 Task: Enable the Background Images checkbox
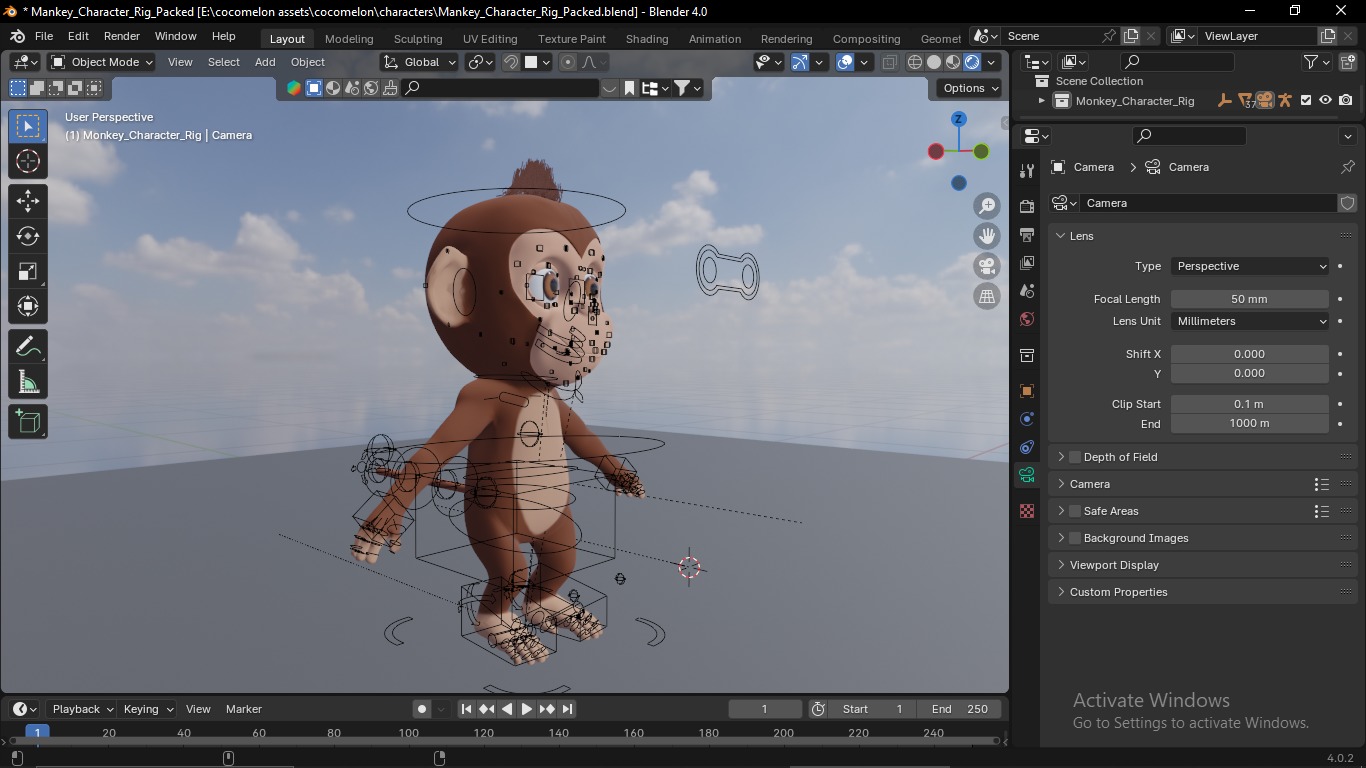click(1075, 538)
